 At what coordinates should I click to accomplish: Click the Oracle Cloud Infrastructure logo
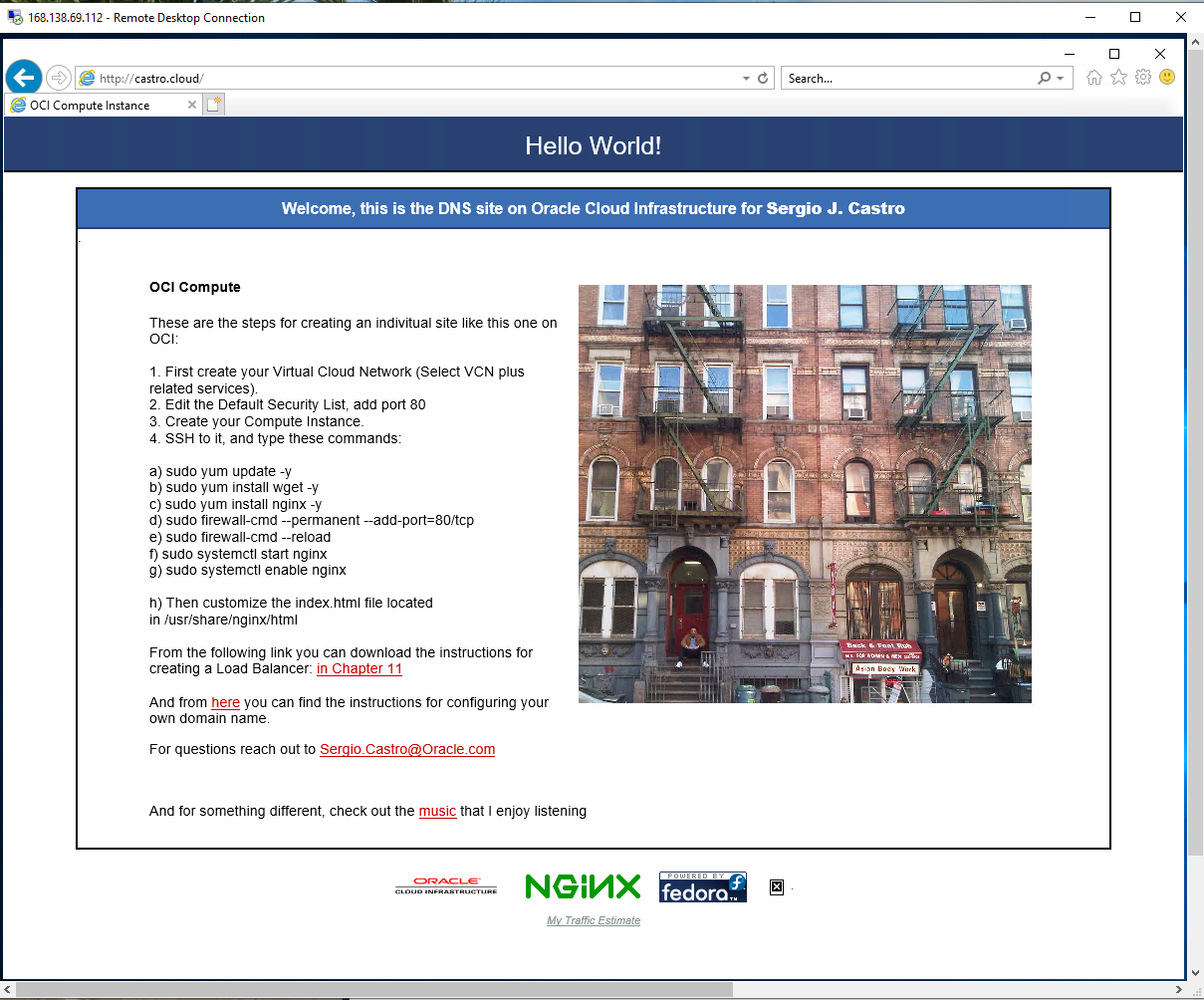[x=445, y=886]
